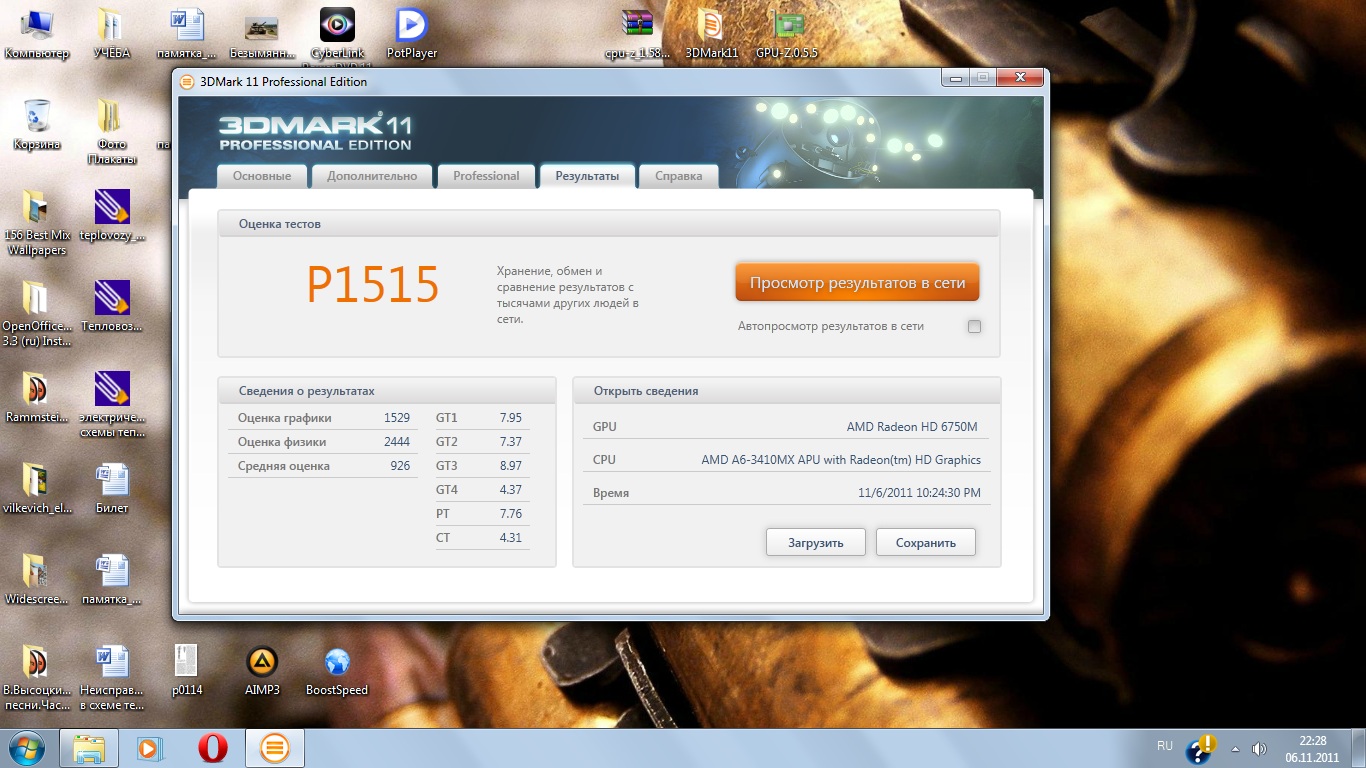
Task: Click the Сохранить button
Action: click(x=926, y=543)
